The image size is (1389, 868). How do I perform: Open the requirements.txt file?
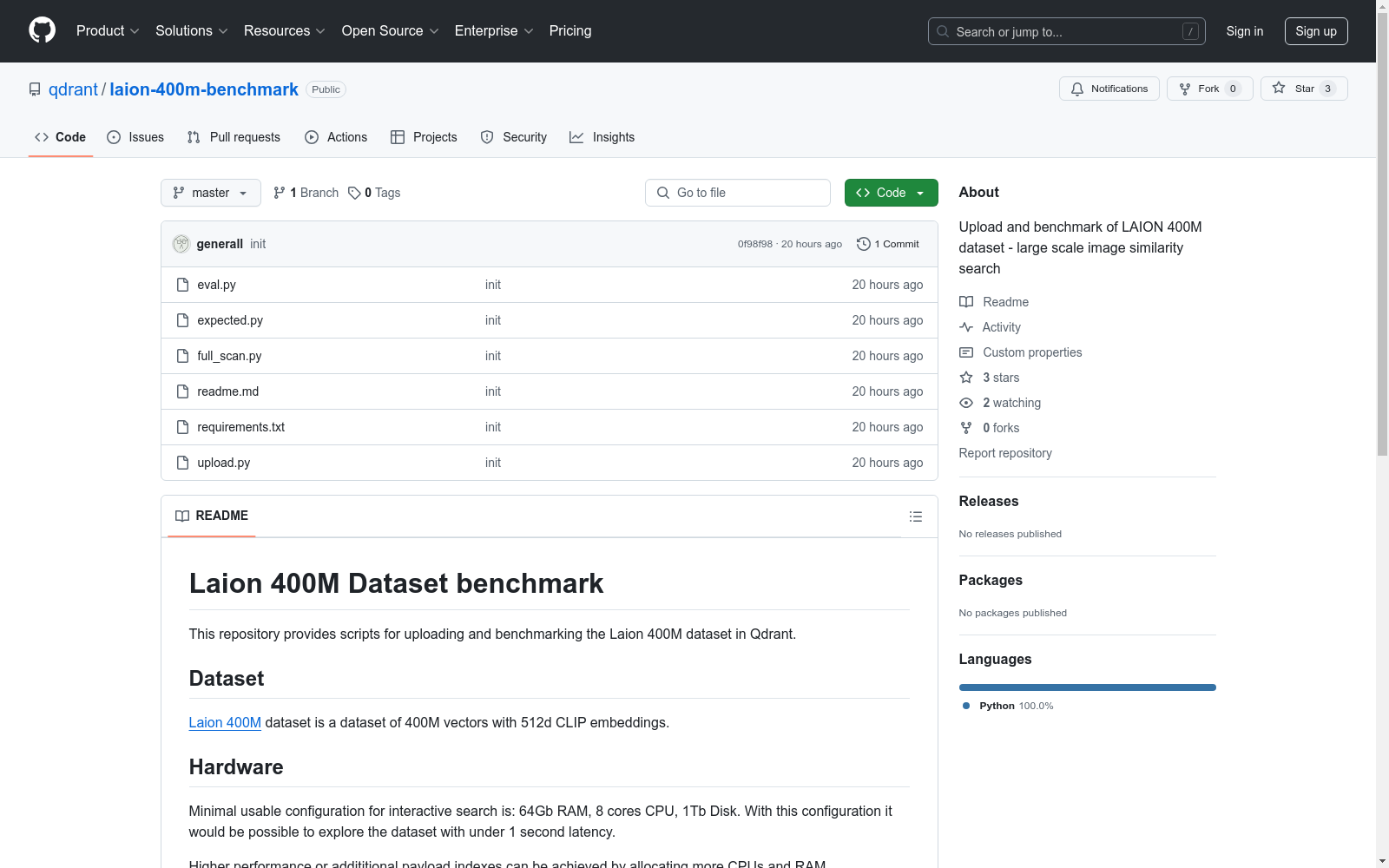240,427
